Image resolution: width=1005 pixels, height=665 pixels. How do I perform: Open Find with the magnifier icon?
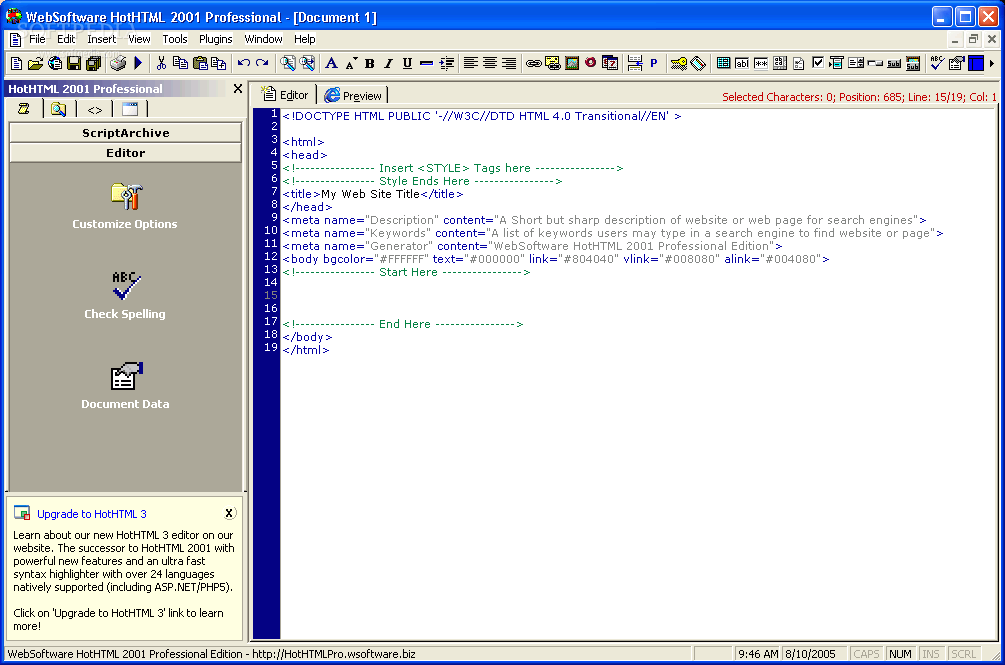(x=288, y=63)
